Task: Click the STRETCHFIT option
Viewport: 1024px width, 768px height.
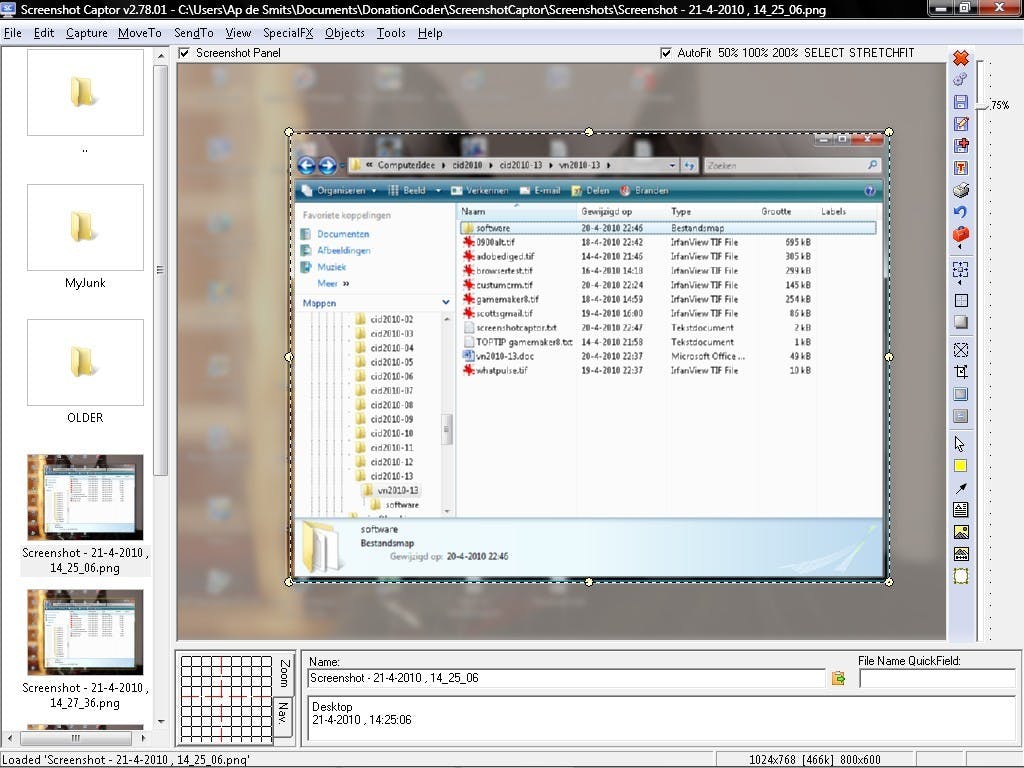Action: pyautogui.click(x=882, y=53)
